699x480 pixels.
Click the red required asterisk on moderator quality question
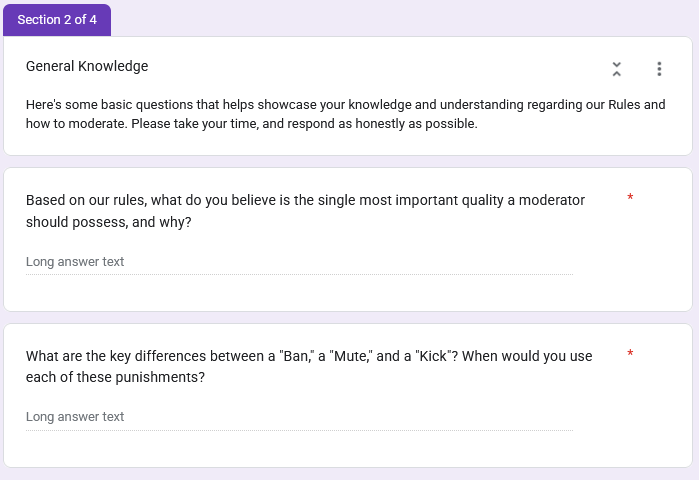coord(630,198)
